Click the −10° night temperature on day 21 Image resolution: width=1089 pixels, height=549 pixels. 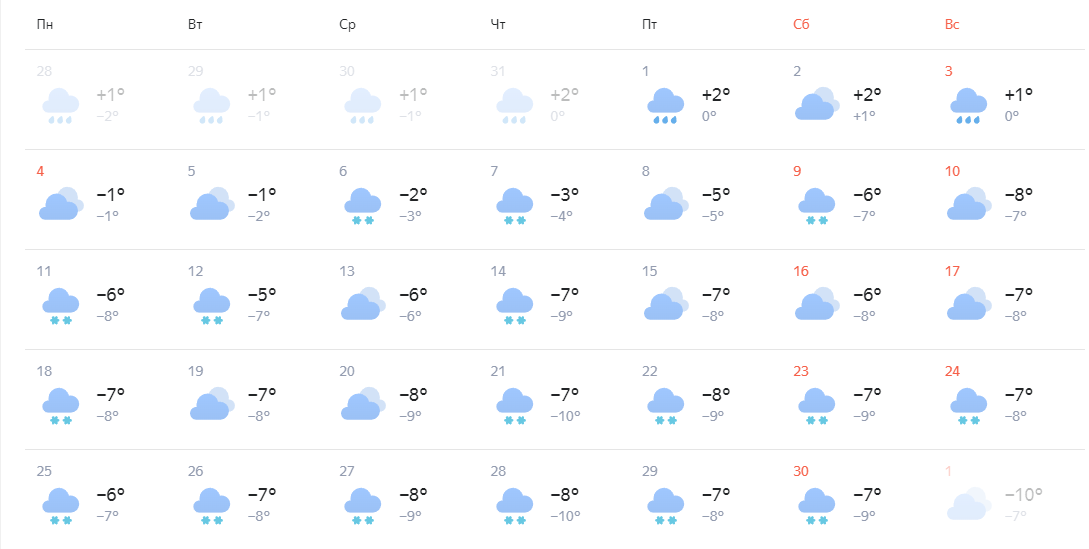click(x=565, y=416)
